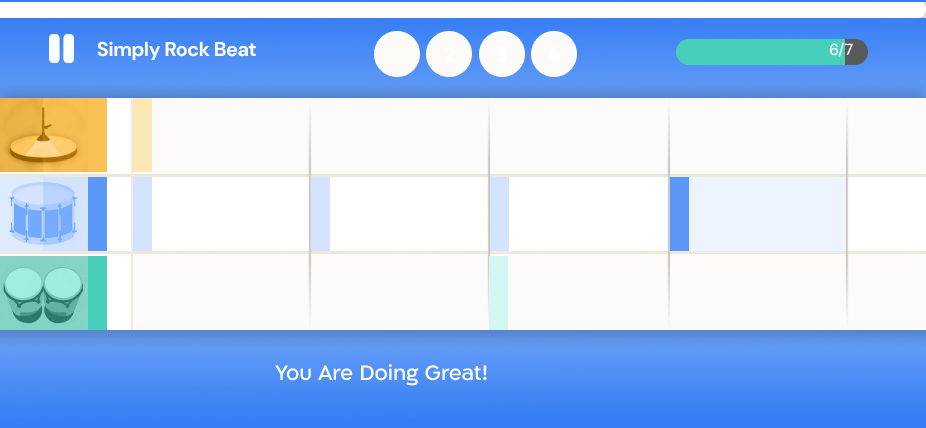Click the dark end of the progress bar
The image size is (926, 428).
pyautogui.click(x=856, y=52)
